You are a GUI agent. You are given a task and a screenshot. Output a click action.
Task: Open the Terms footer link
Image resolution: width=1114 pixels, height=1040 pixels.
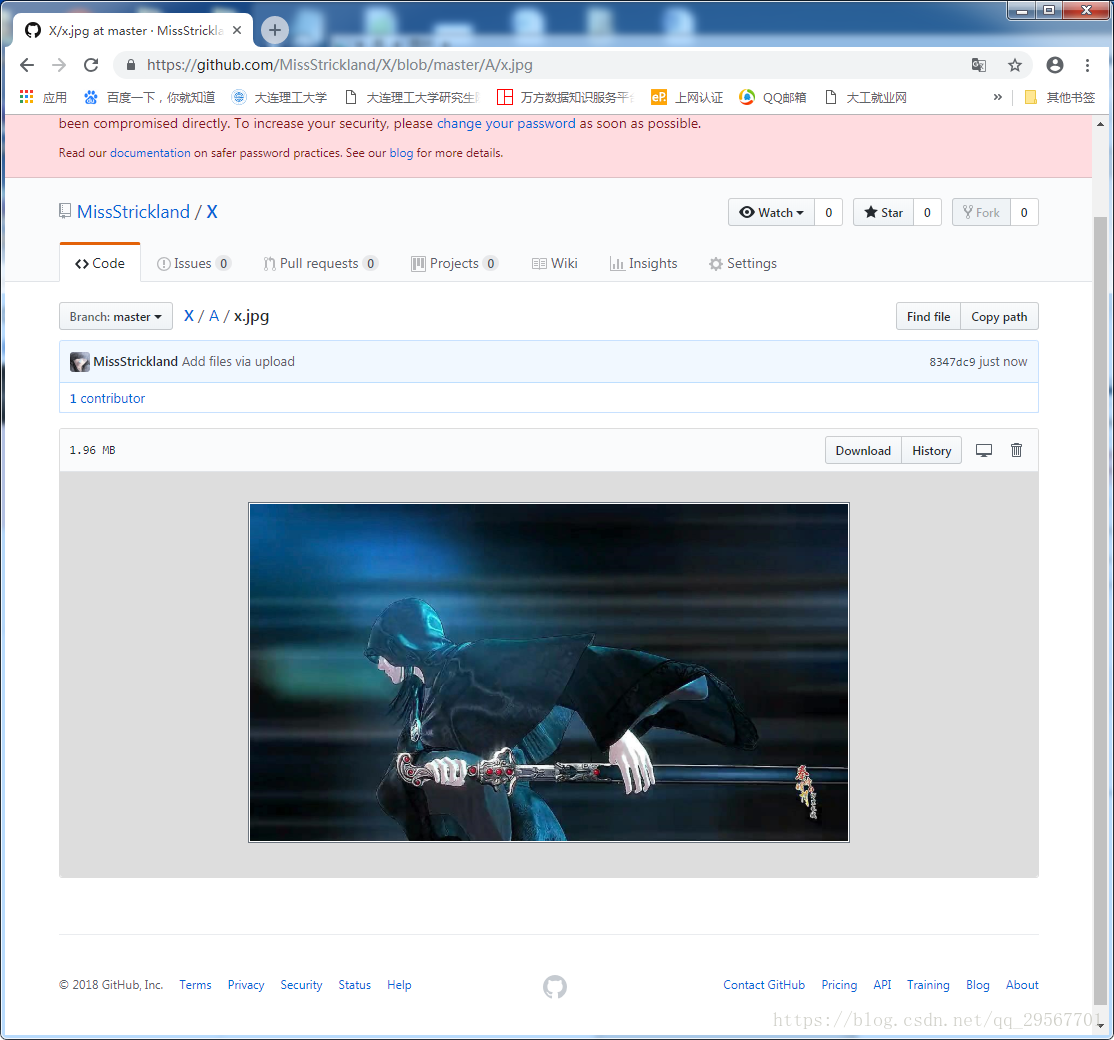195,985
